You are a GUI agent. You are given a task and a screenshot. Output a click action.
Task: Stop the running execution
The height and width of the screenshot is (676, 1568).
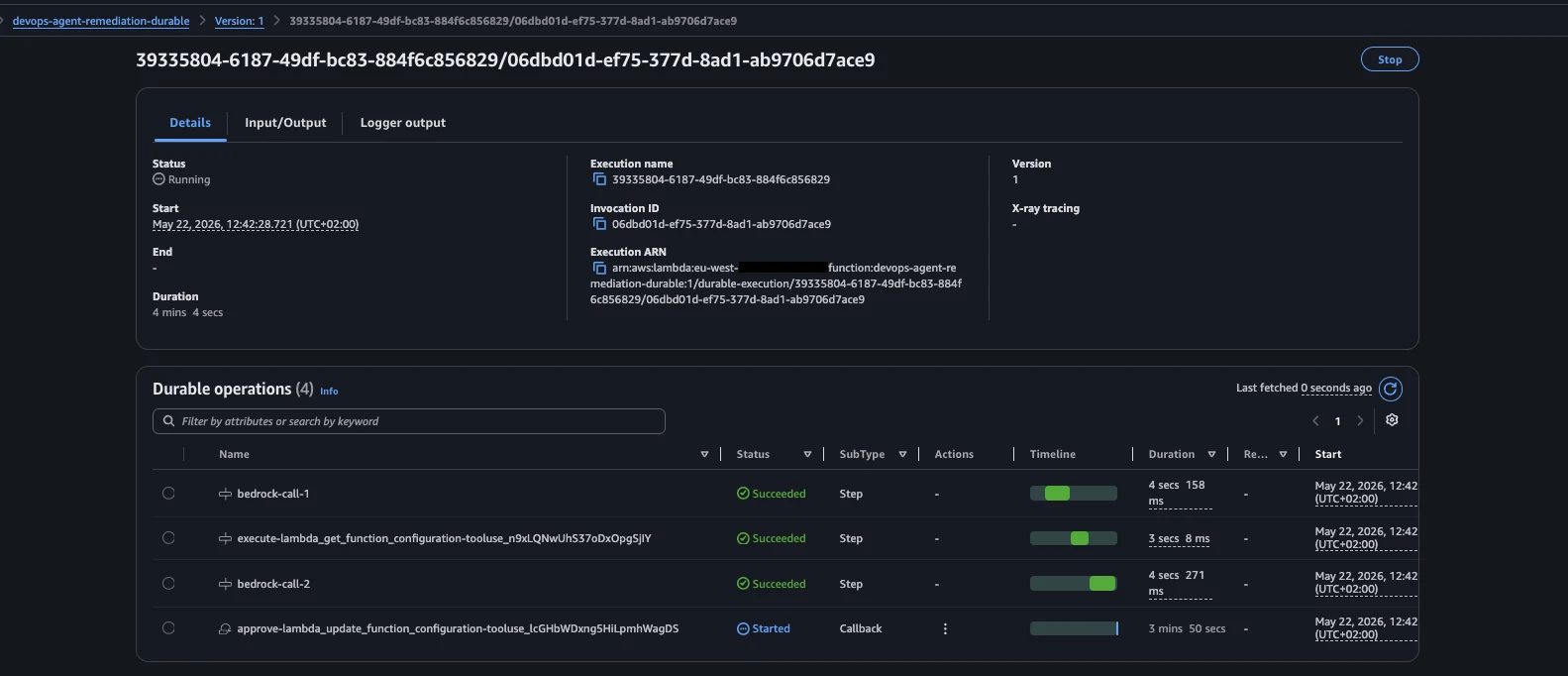click(x=1390, y=59)
